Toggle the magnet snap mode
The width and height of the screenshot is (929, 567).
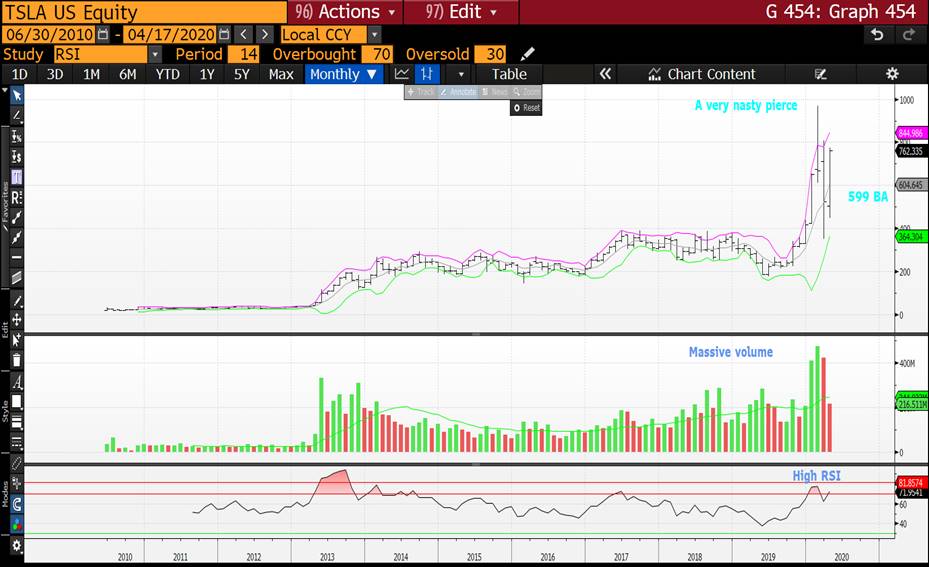17,504
